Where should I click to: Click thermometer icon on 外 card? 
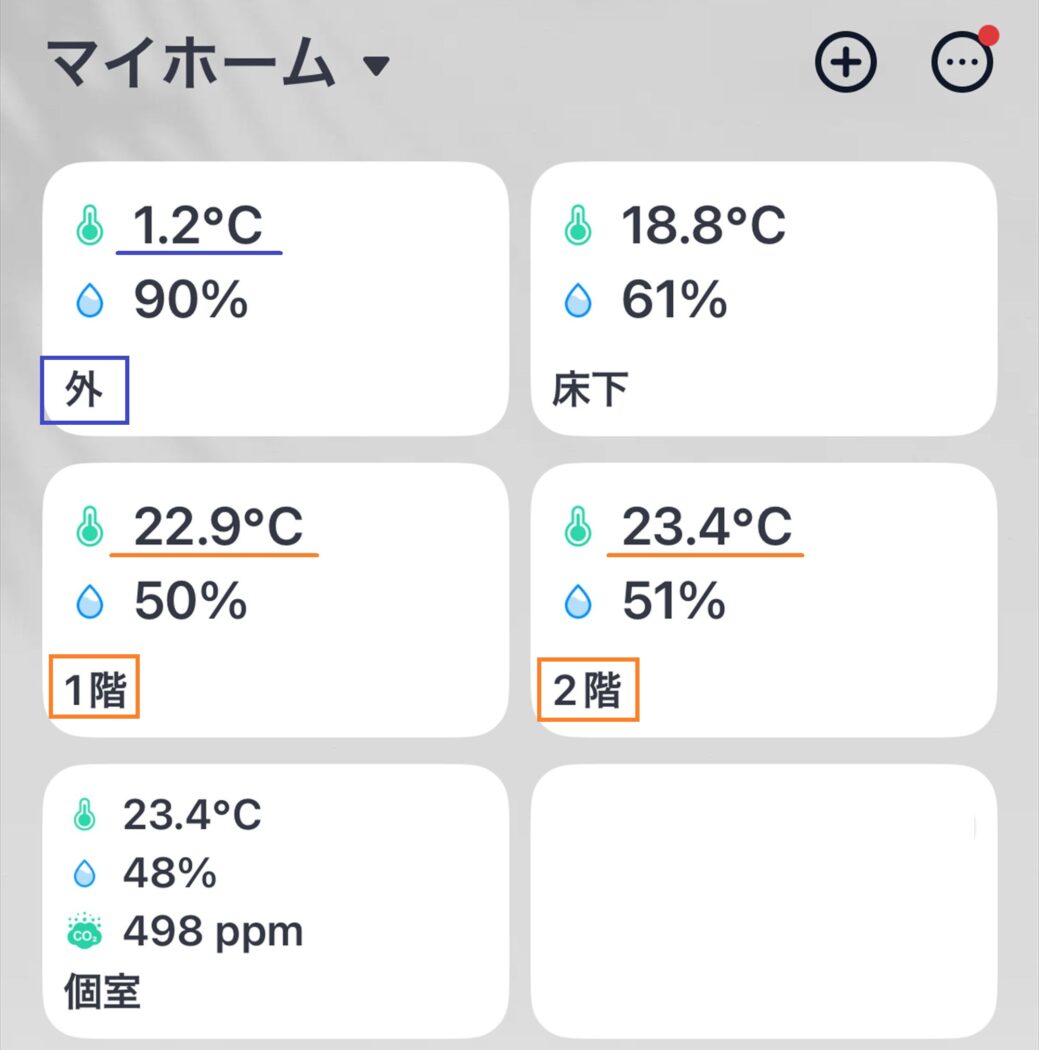tap(90, 226)
